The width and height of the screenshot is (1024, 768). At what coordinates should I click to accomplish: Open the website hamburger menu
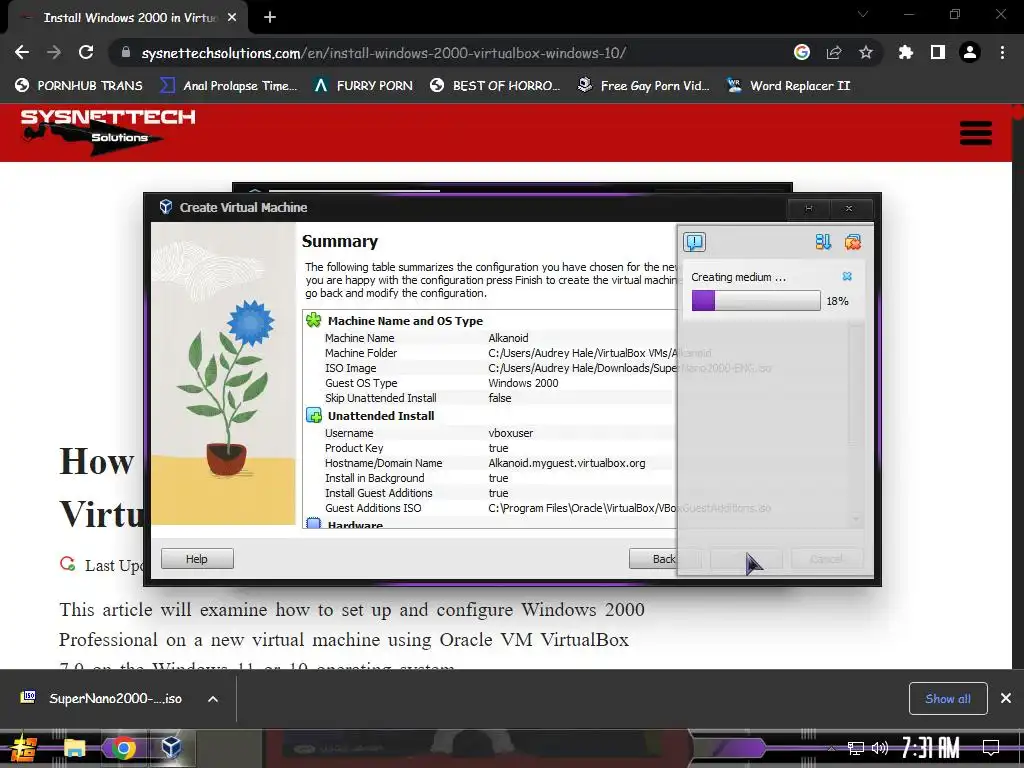976,133
